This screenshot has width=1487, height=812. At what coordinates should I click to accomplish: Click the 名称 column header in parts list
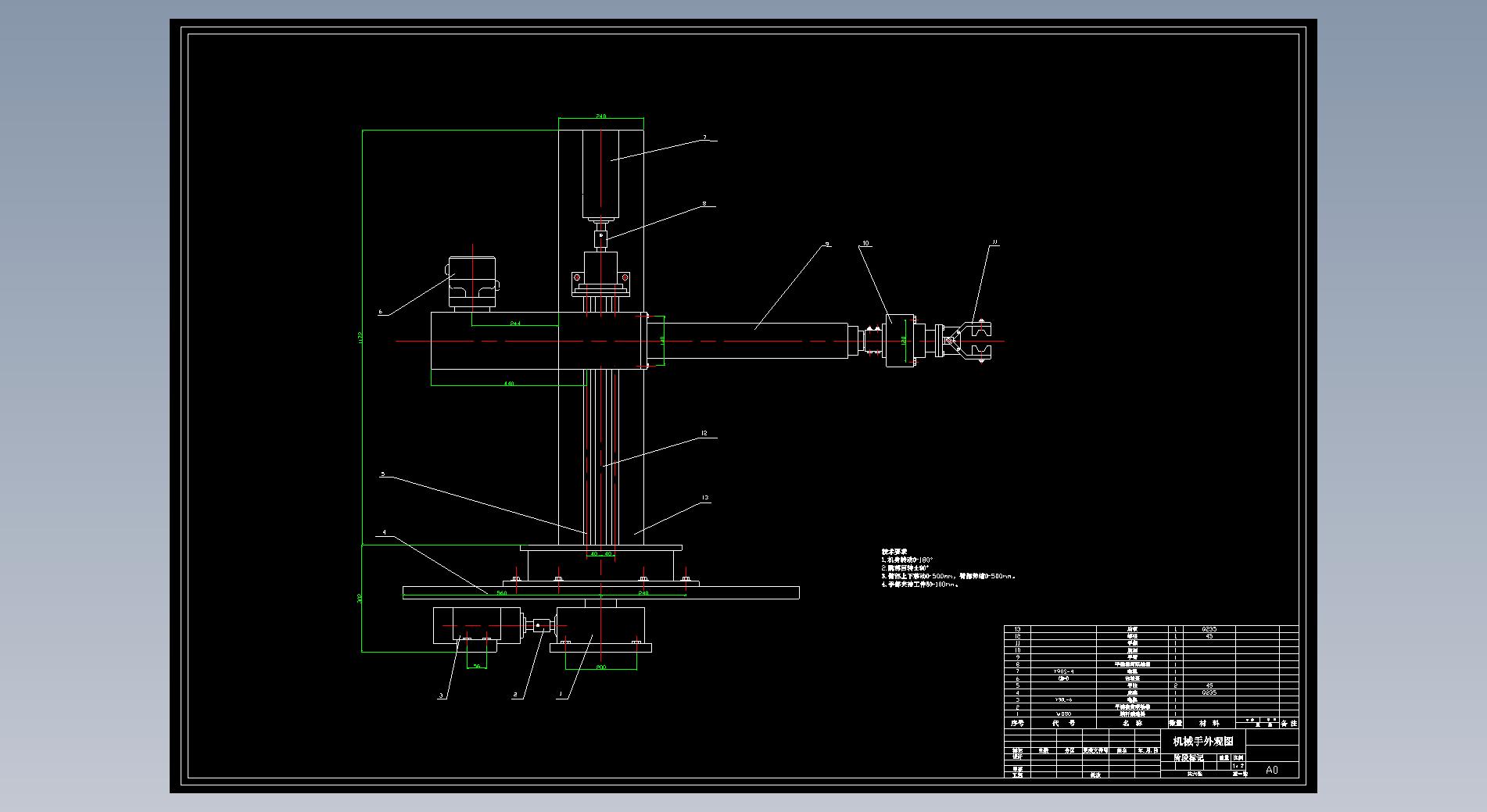click(x=1132, y=724)
